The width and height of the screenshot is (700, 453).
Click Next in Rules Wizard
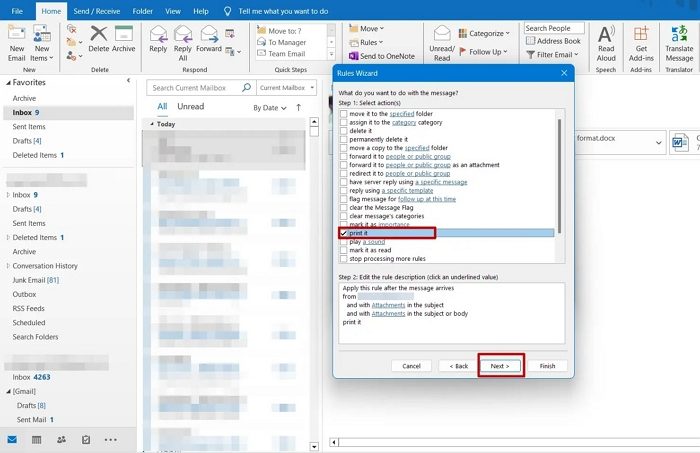[x=500, y=366]
